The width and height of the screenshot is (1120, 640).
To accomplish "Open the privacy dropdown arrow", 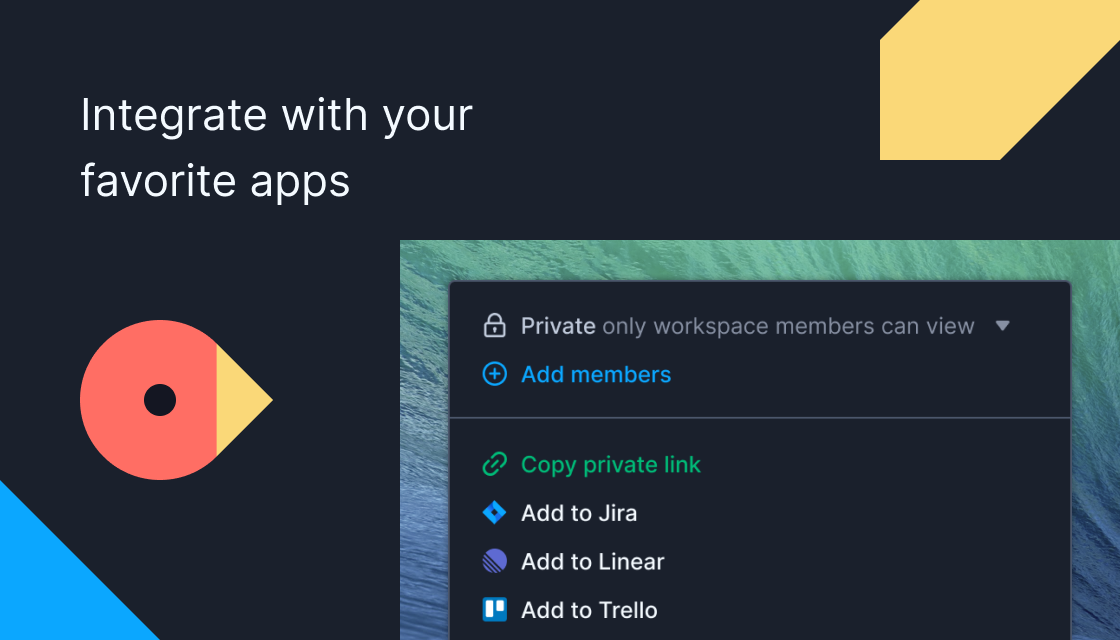I will 1002,326.
